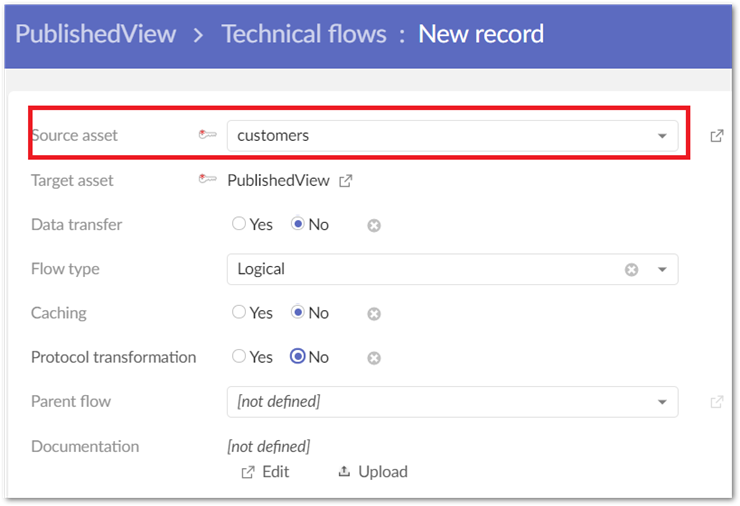Screen dimensions: 740x506
Task: Upload a Documentation file
Action: [373, 472]
